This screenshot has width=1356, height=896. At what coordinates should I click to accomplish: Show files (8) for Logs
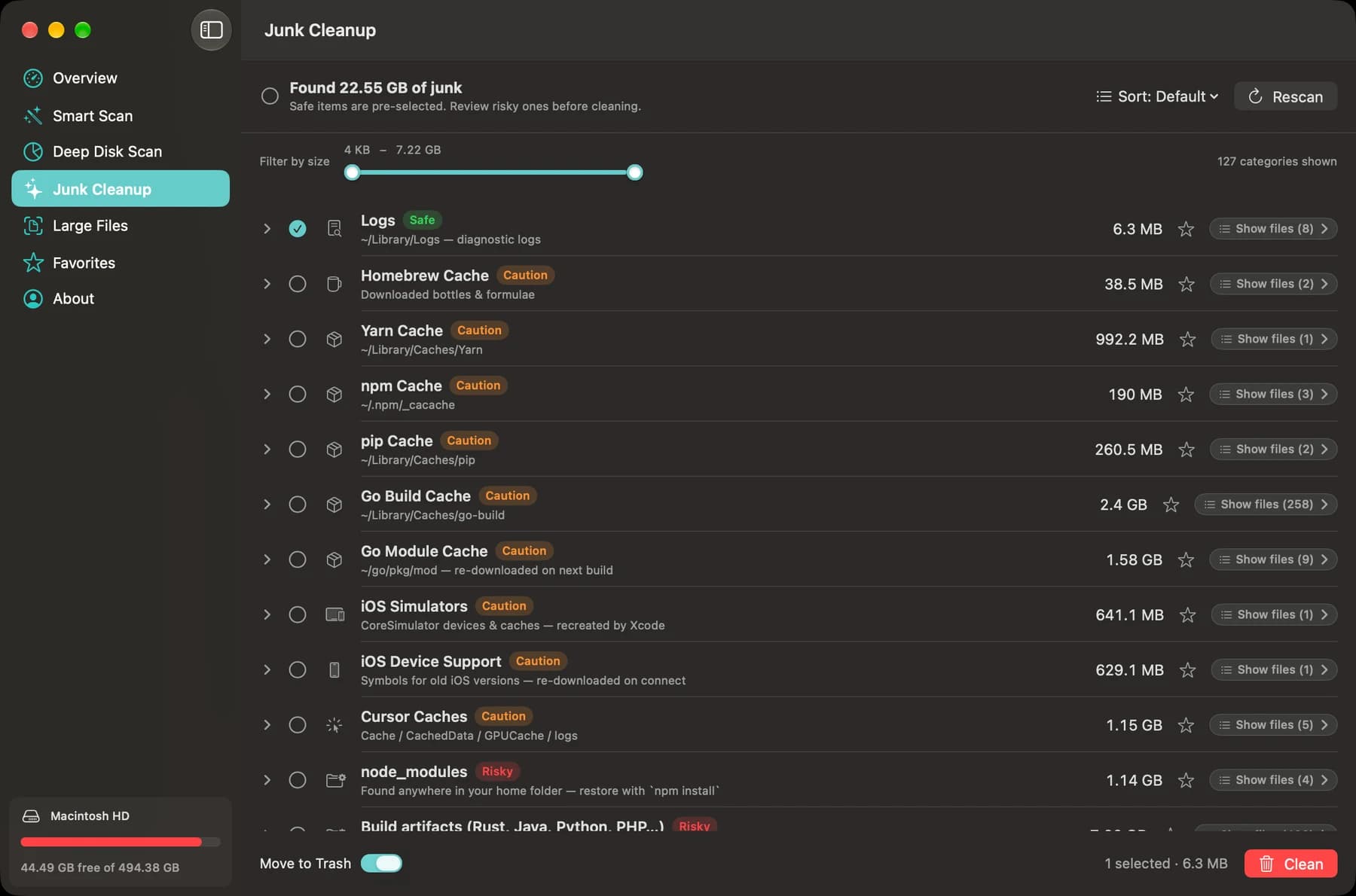click(x=1273, y=229)
